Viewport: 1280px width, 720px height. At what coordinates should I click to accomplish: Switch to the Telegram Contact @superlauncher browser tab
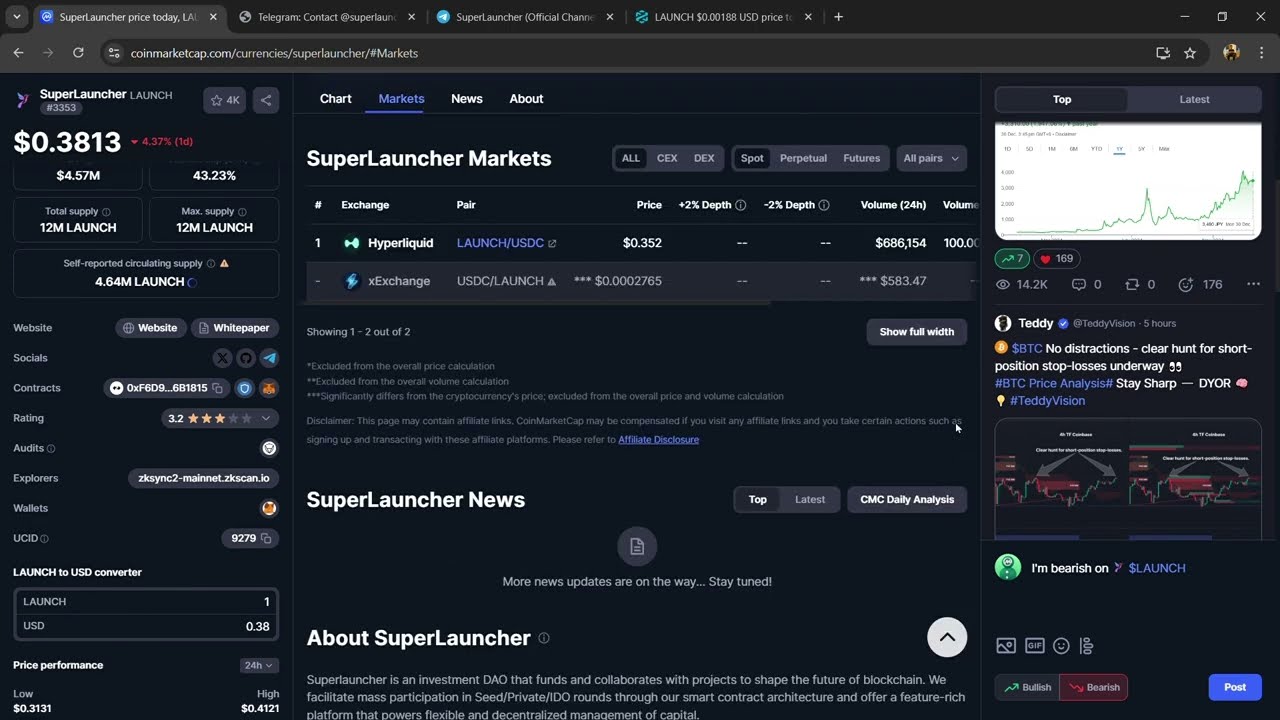327,17
